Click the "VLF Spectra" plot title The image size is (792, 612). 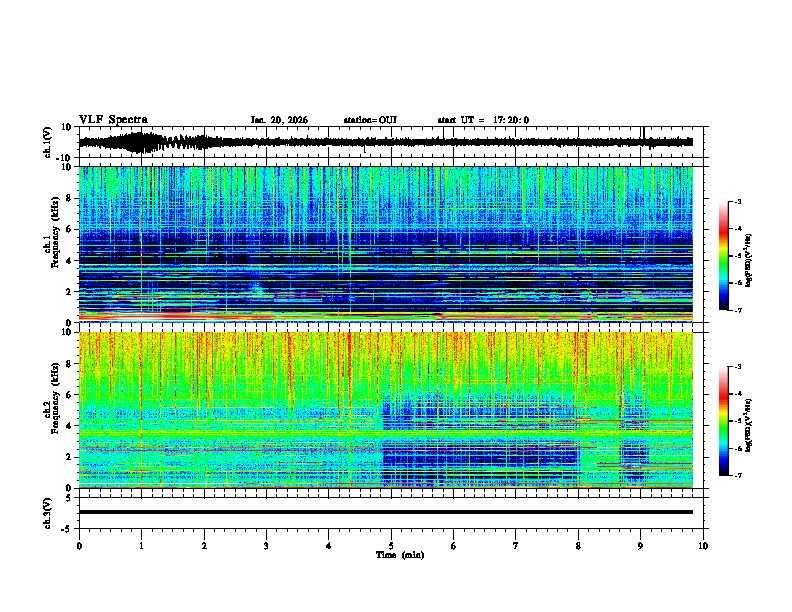point(113,120)
